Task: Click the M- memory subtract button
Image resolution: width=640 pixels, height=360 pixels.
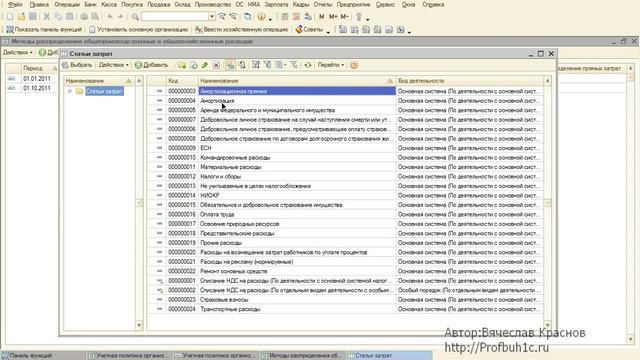Action: [x=344, y=17]
